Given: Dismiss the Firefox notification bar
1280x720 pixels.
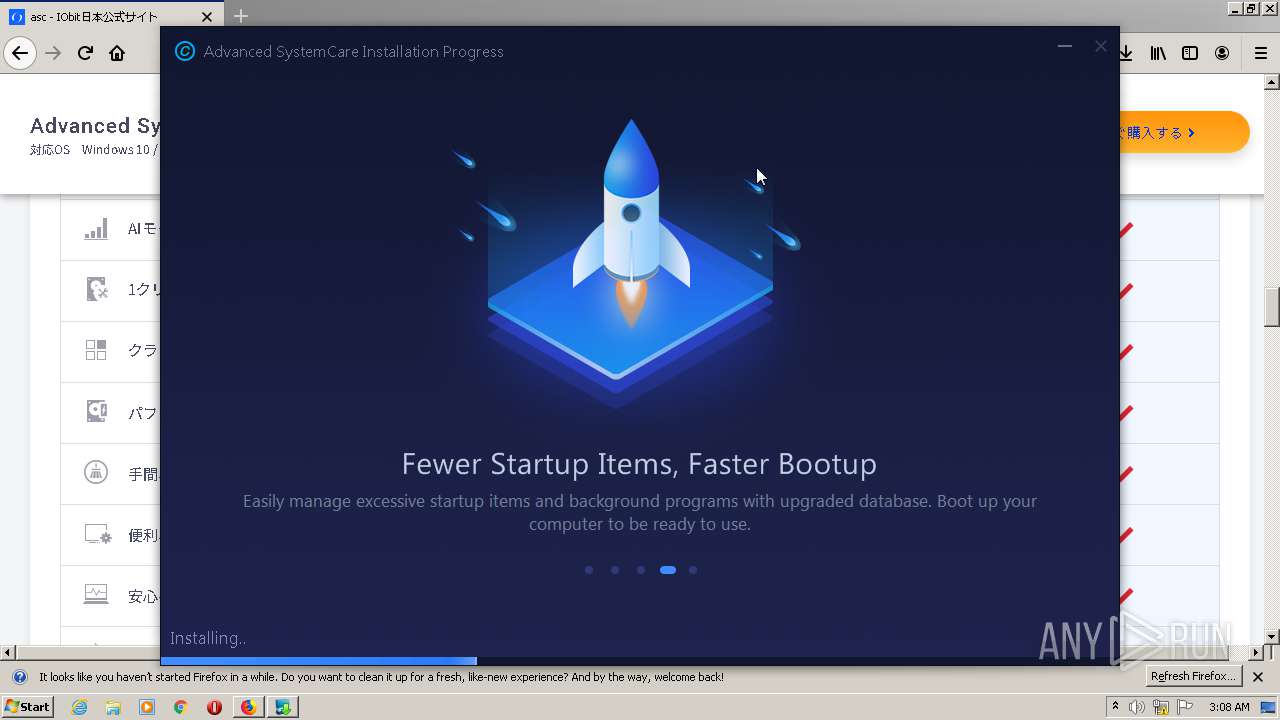Looking at the screenshot, I should click(1258, 677).
